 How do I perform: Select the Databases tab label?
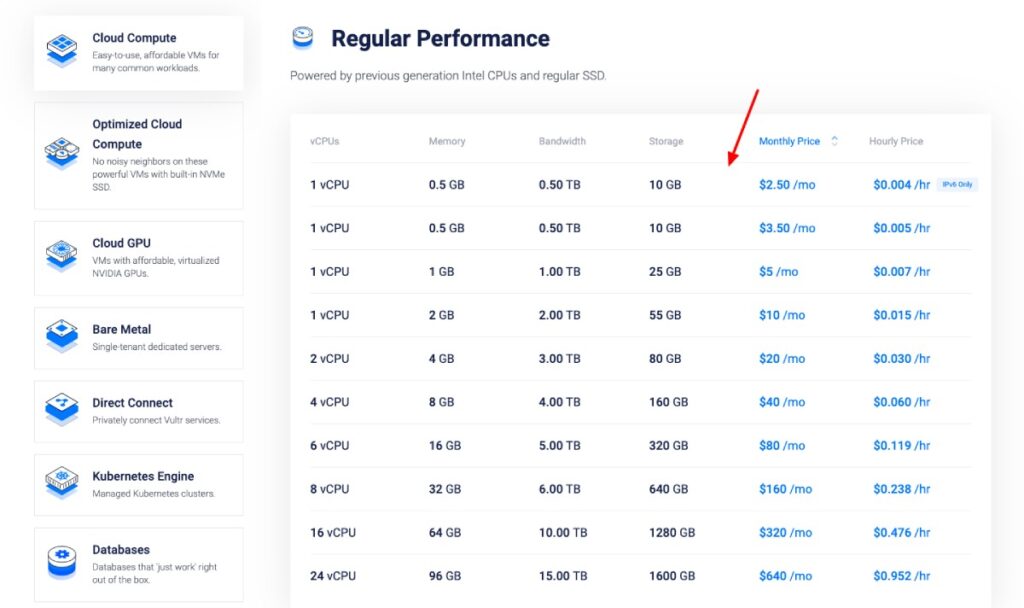(x=121, y=550)
